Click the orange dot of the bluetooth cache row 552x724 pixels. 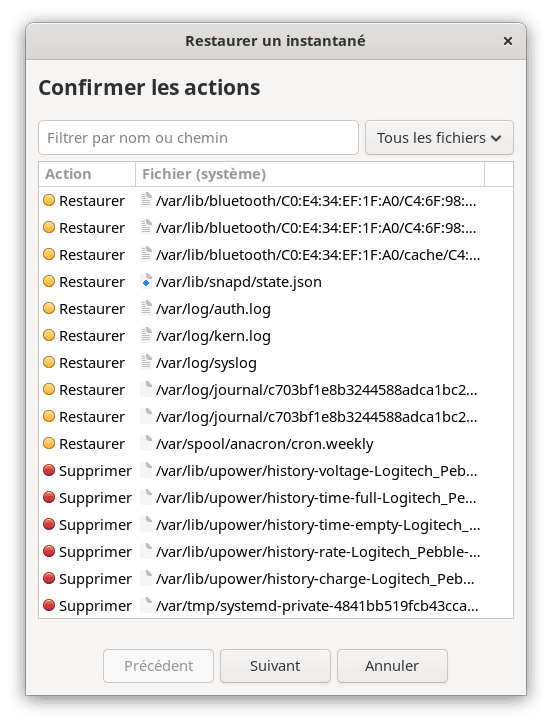pos(49,254)
